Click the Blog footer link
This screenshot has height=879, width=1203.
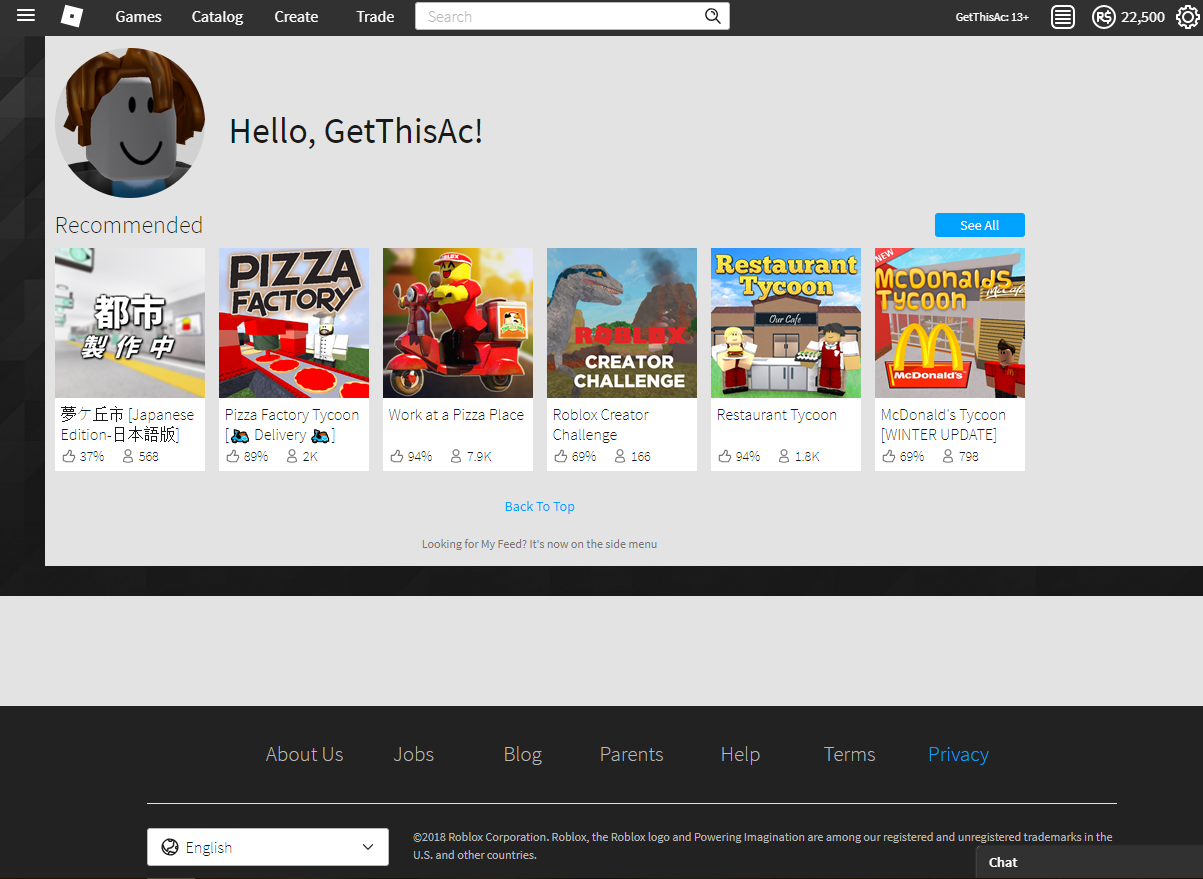pos(523,754)
